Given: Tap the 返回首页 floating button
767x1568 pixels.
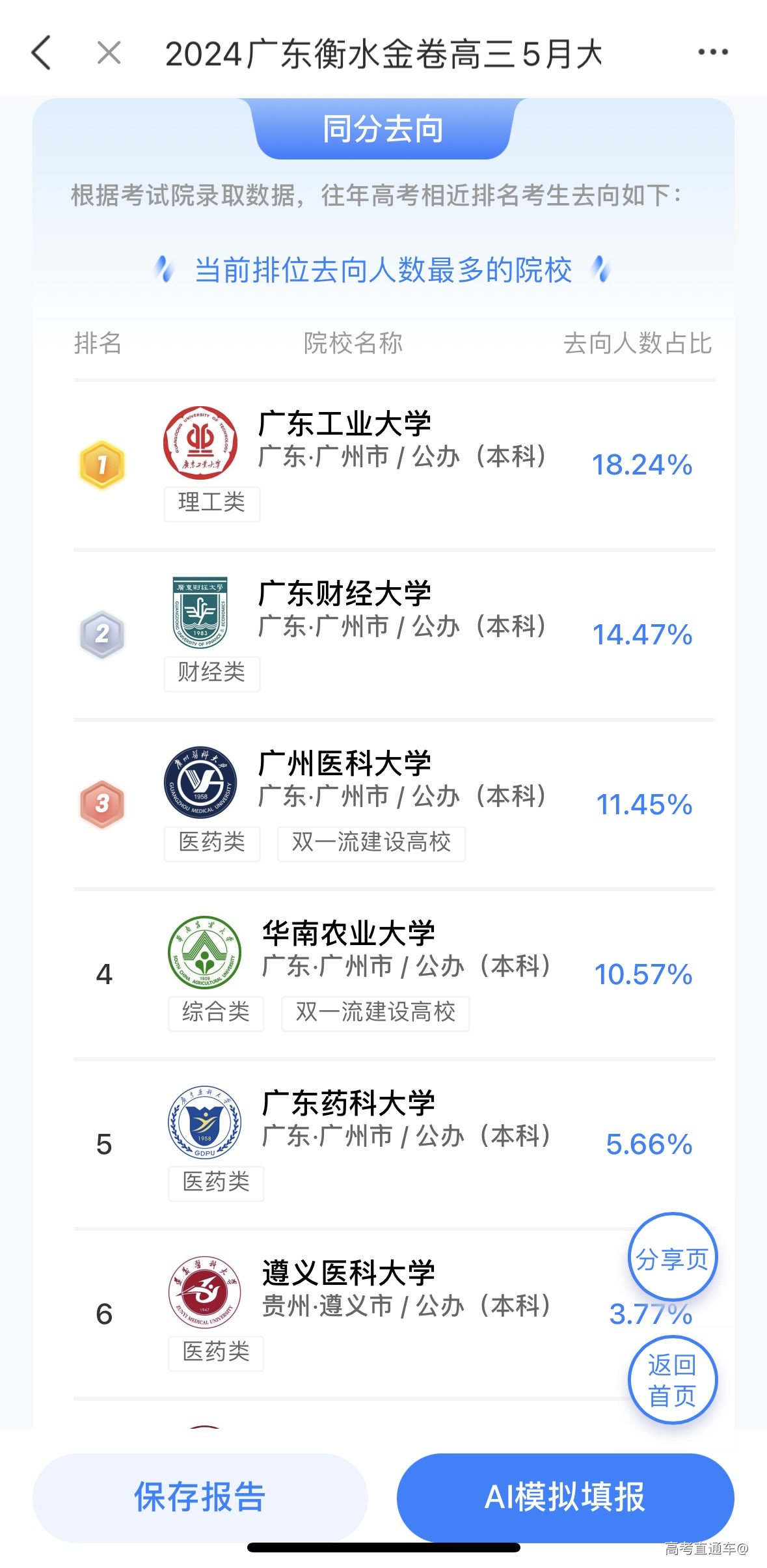Looking at the screenshot, I should pos(672,1380).
